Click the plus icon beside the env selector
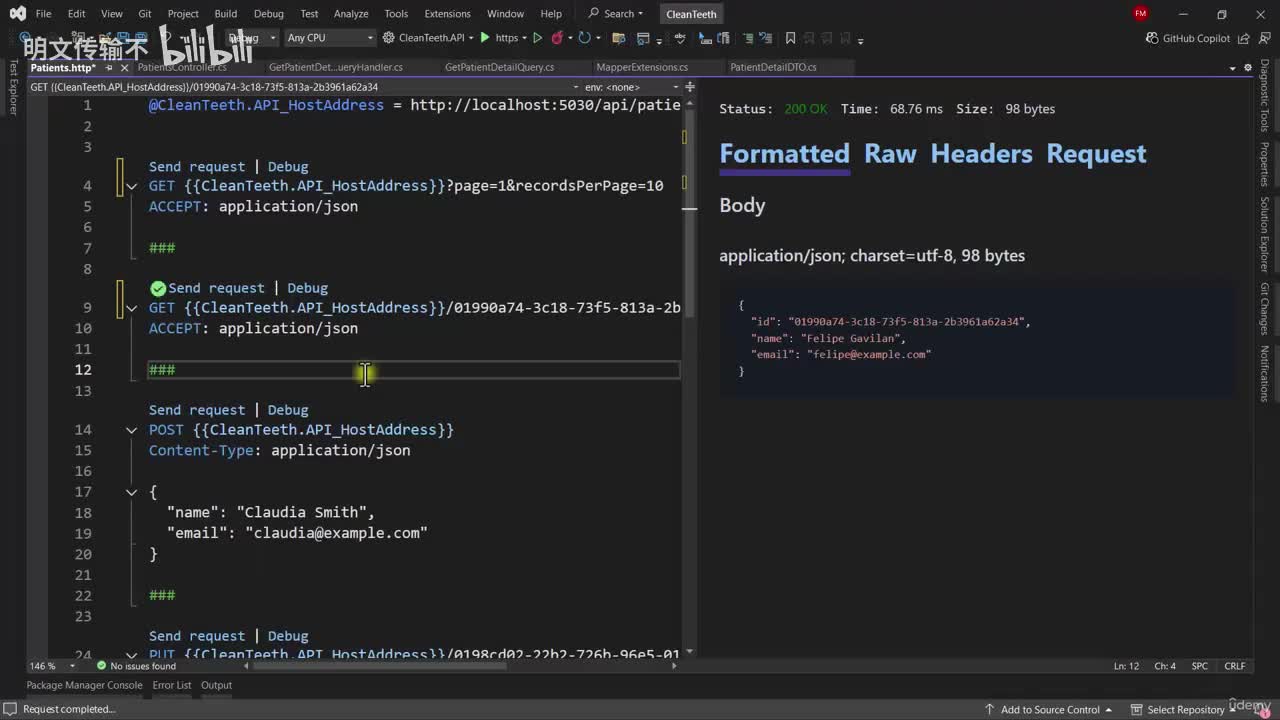Screen dimensions: 1280x720 689,87
